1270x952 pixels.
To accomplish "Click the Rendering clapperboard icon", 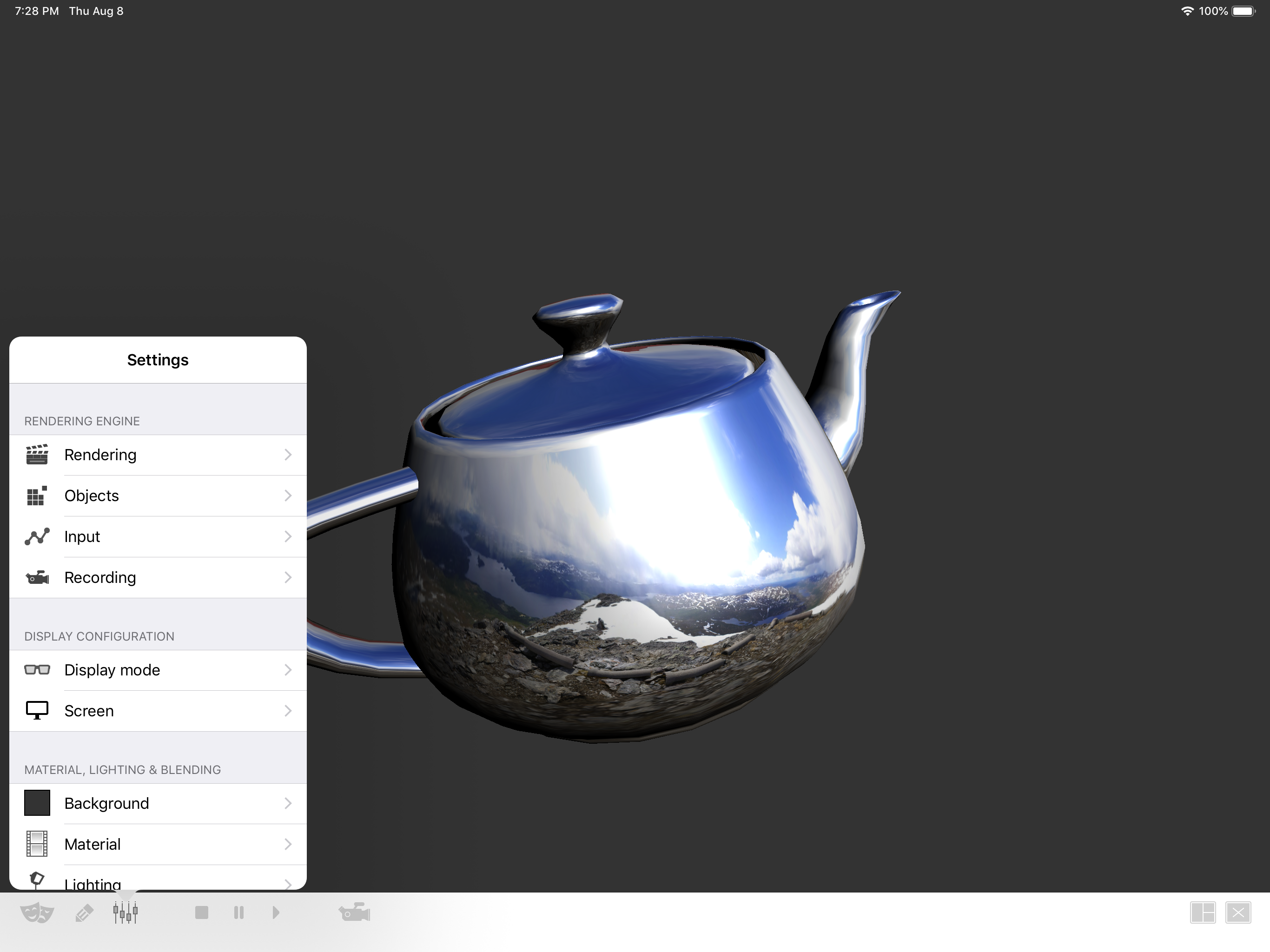I will (x=37, y=455).
